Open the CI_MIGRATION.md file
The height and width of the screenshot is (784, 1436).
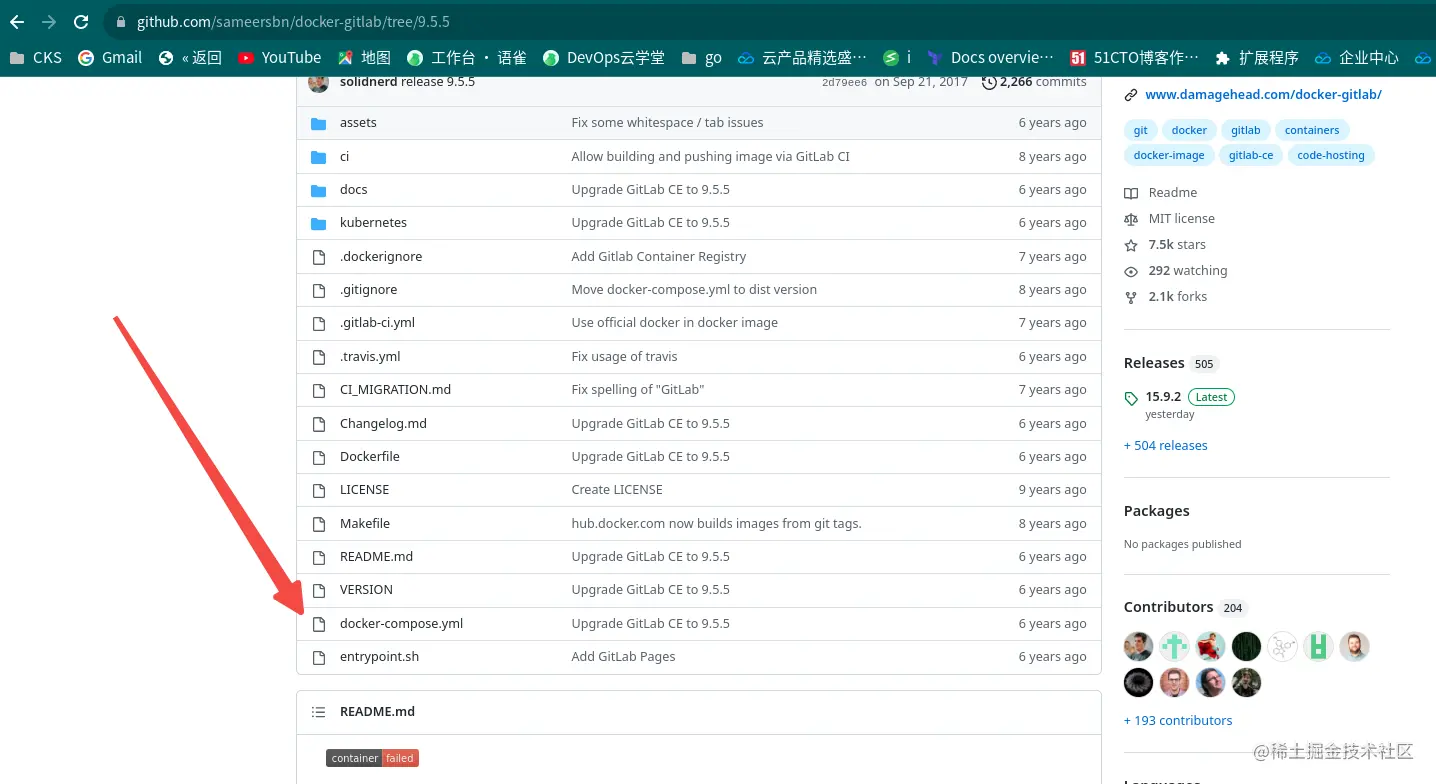click(x=395, y=390)
